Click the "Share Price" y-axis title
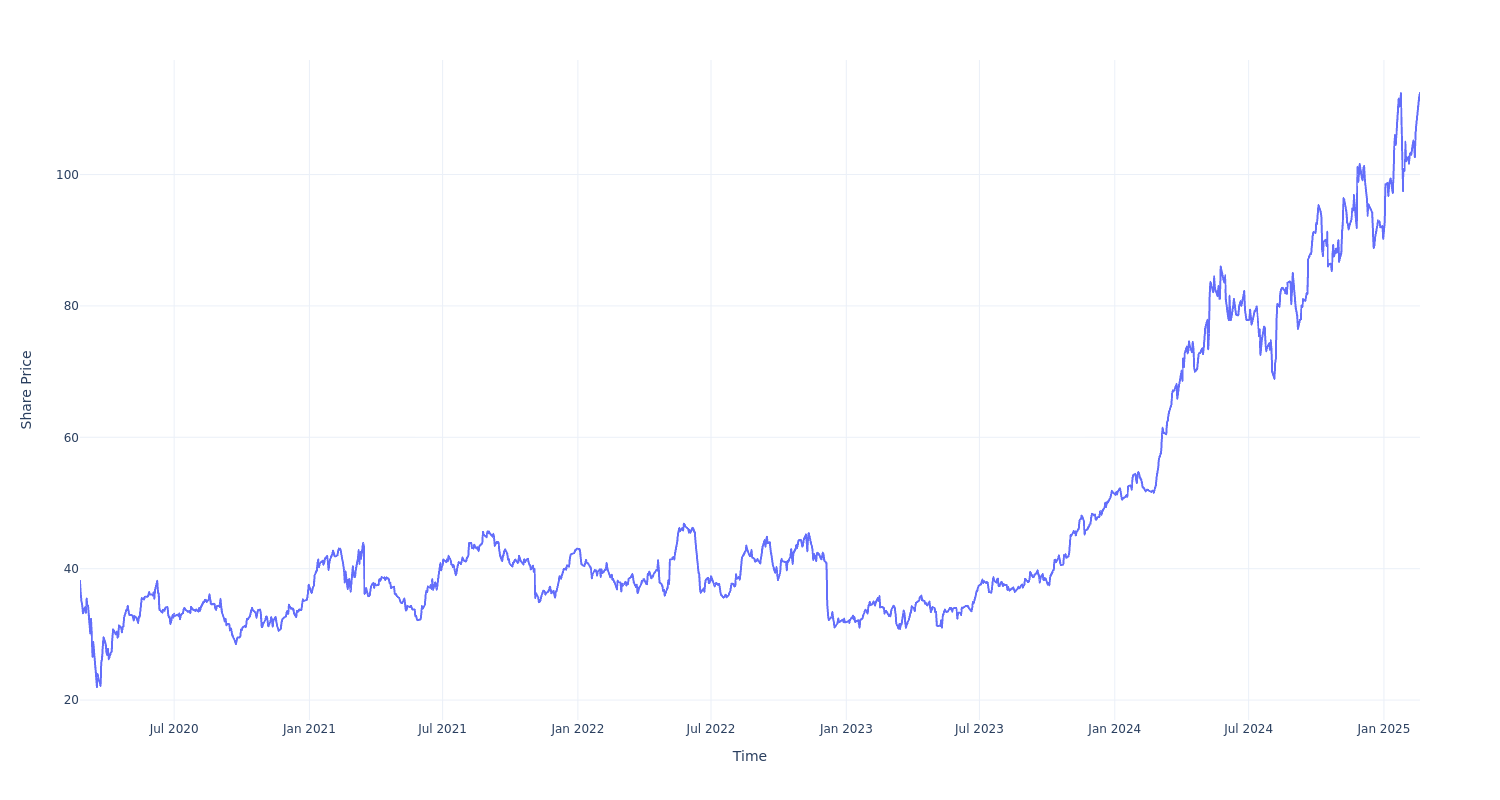 pos(27,390)
